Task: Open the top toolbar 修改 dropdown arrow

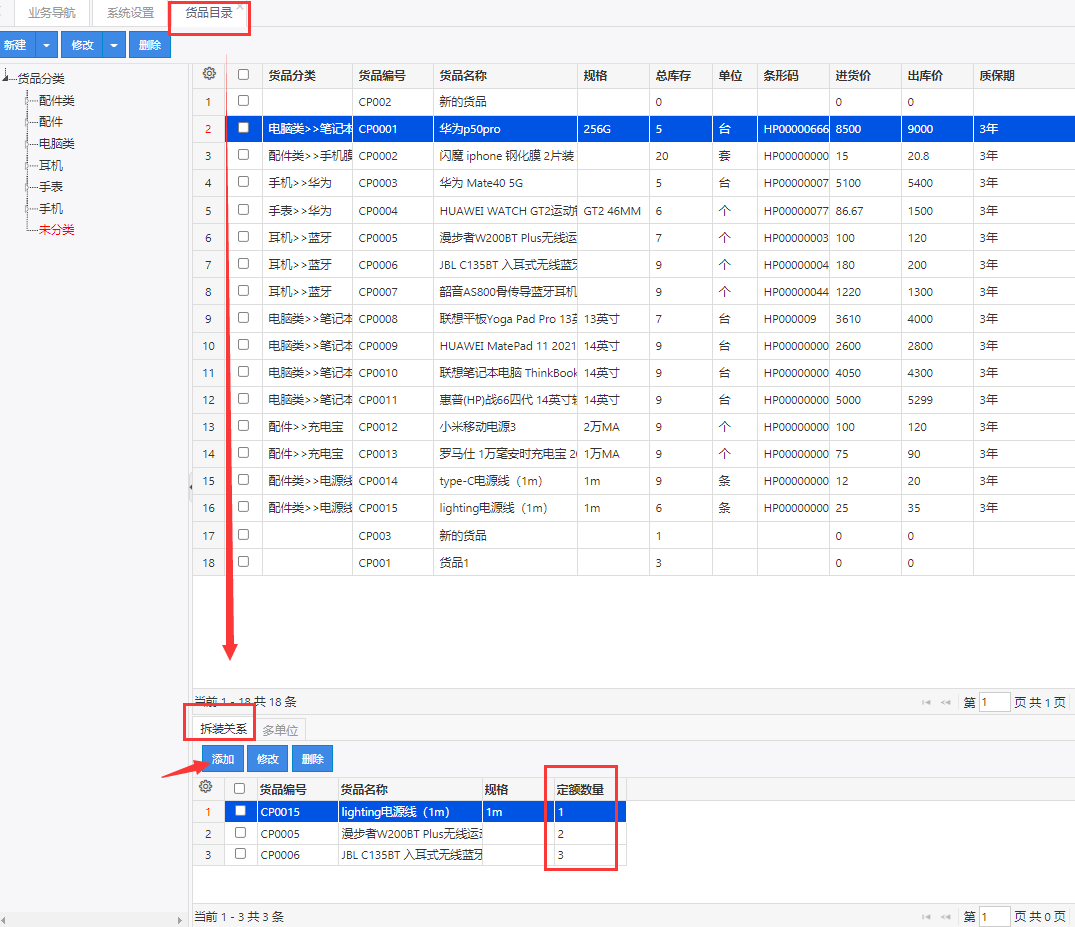Action: point(114,45)
